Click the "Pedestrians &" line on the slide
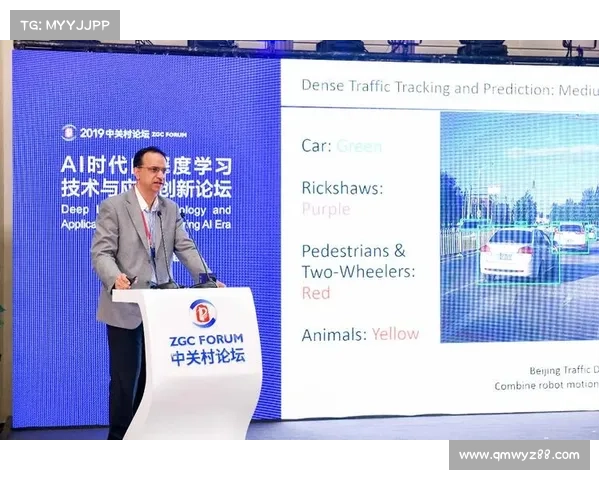 [353, 251]
